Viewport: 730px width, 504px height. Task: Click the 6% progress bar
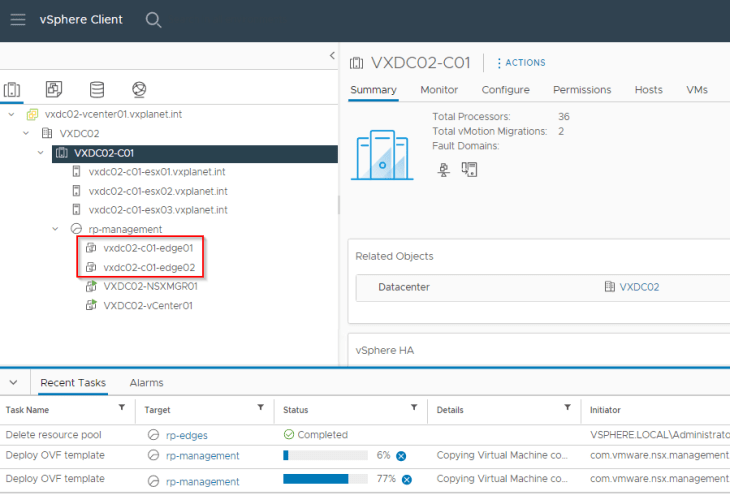[325, 456]
